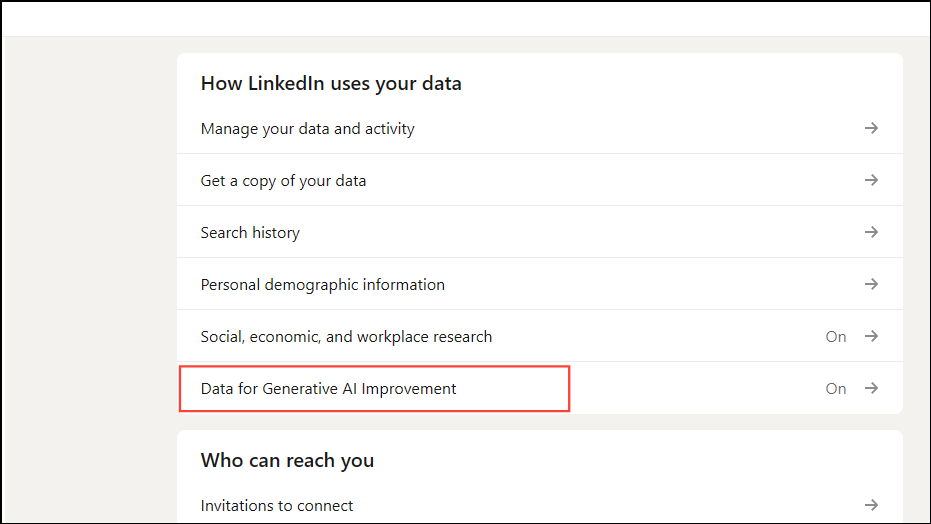This screenshot has width=931, height=524.
Task: Click the Who can reach you heading
Action: click(287, 461)
